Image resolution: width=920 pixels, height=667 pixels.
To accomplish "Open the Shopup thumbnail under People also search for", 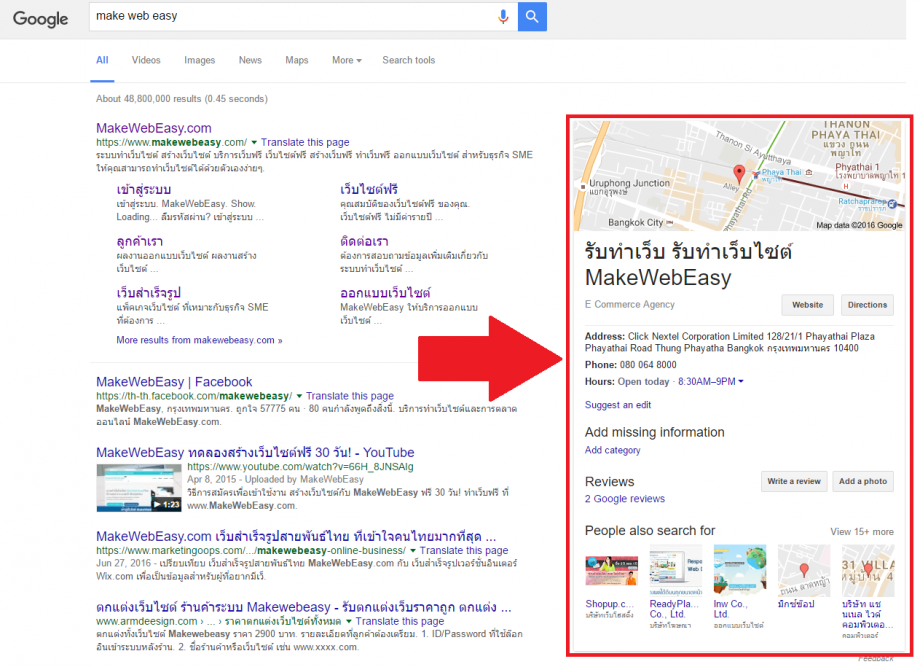I will (x=610, y=570).
